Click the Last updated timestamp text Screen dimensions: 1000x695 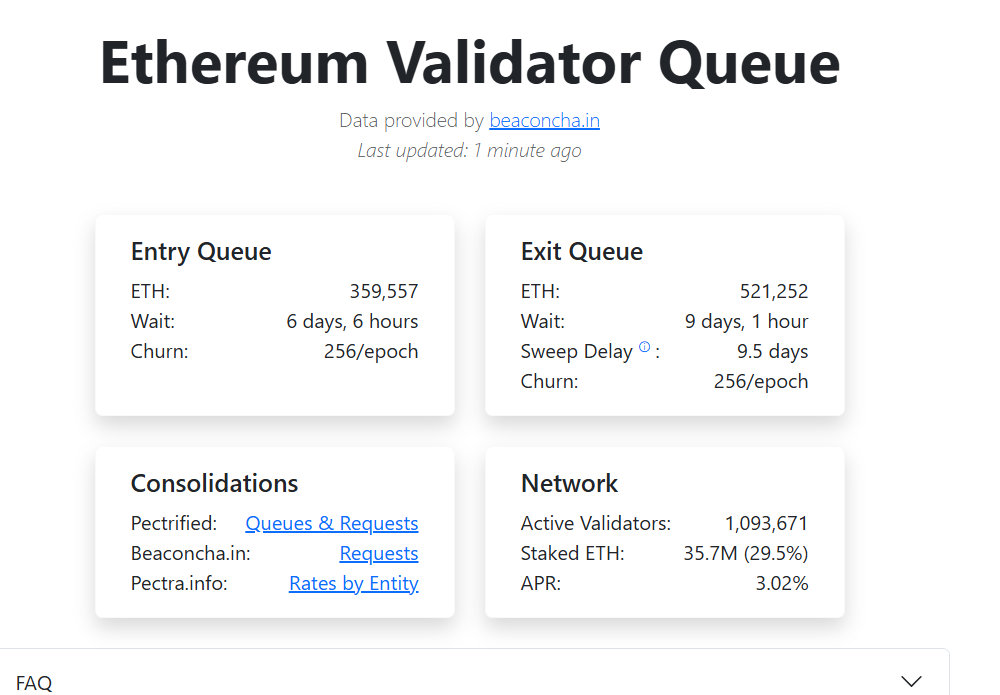(x=469, y=150)
